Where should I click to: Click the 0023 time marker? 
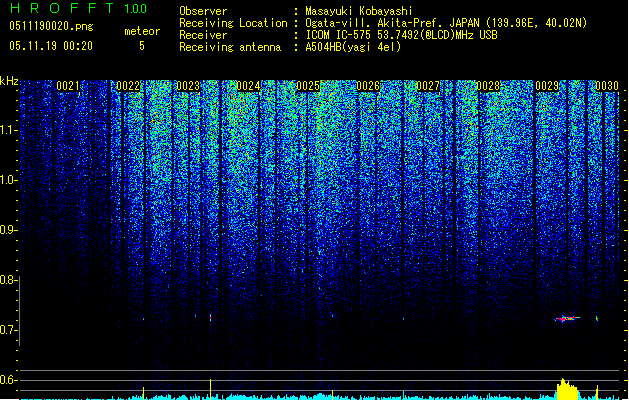coord(188,86)
